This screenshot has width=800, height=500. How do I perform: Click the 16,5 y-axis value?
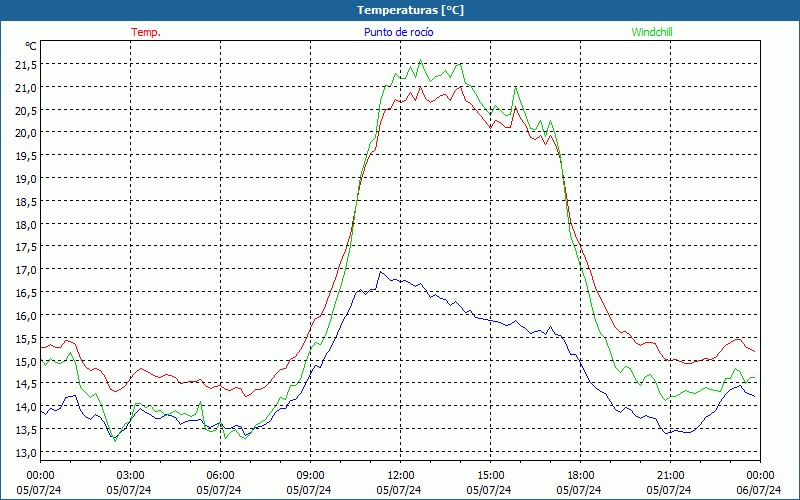click(26, 293)
